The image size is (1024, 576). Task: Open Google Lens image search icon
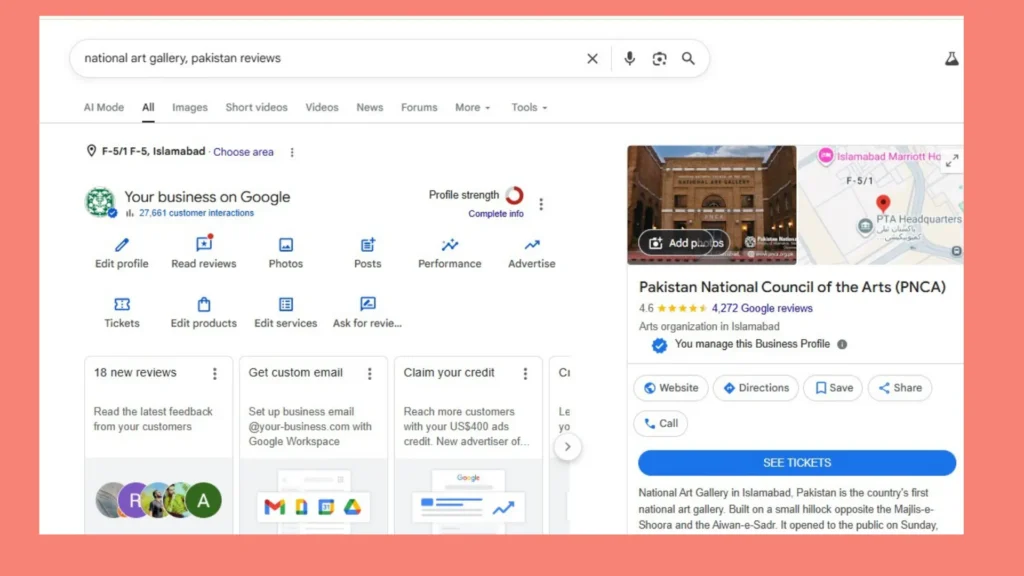(660, 59)
